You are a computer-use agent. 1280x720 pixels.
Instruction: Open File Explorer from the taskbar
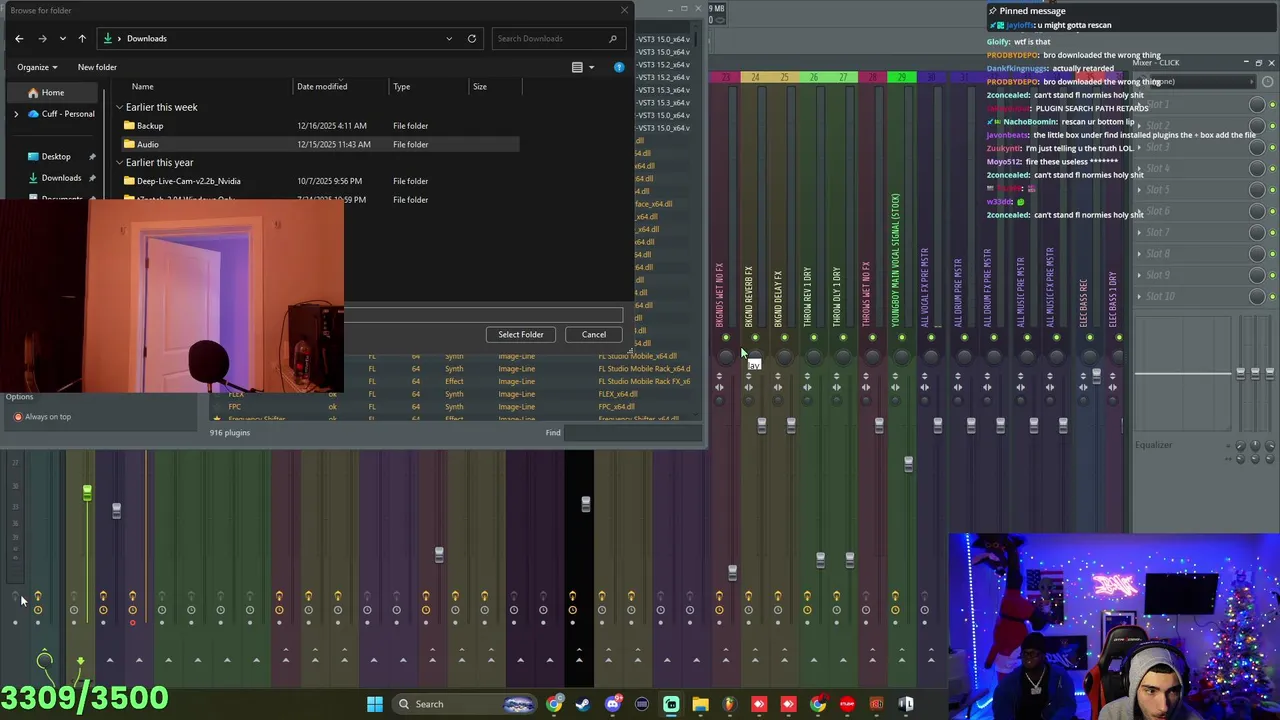pos(700,704)
